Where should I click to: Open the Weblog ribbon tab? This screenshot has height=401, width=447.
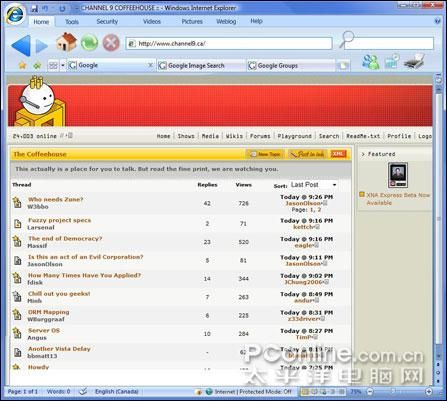pyautogui.click(x=226, y=21)
